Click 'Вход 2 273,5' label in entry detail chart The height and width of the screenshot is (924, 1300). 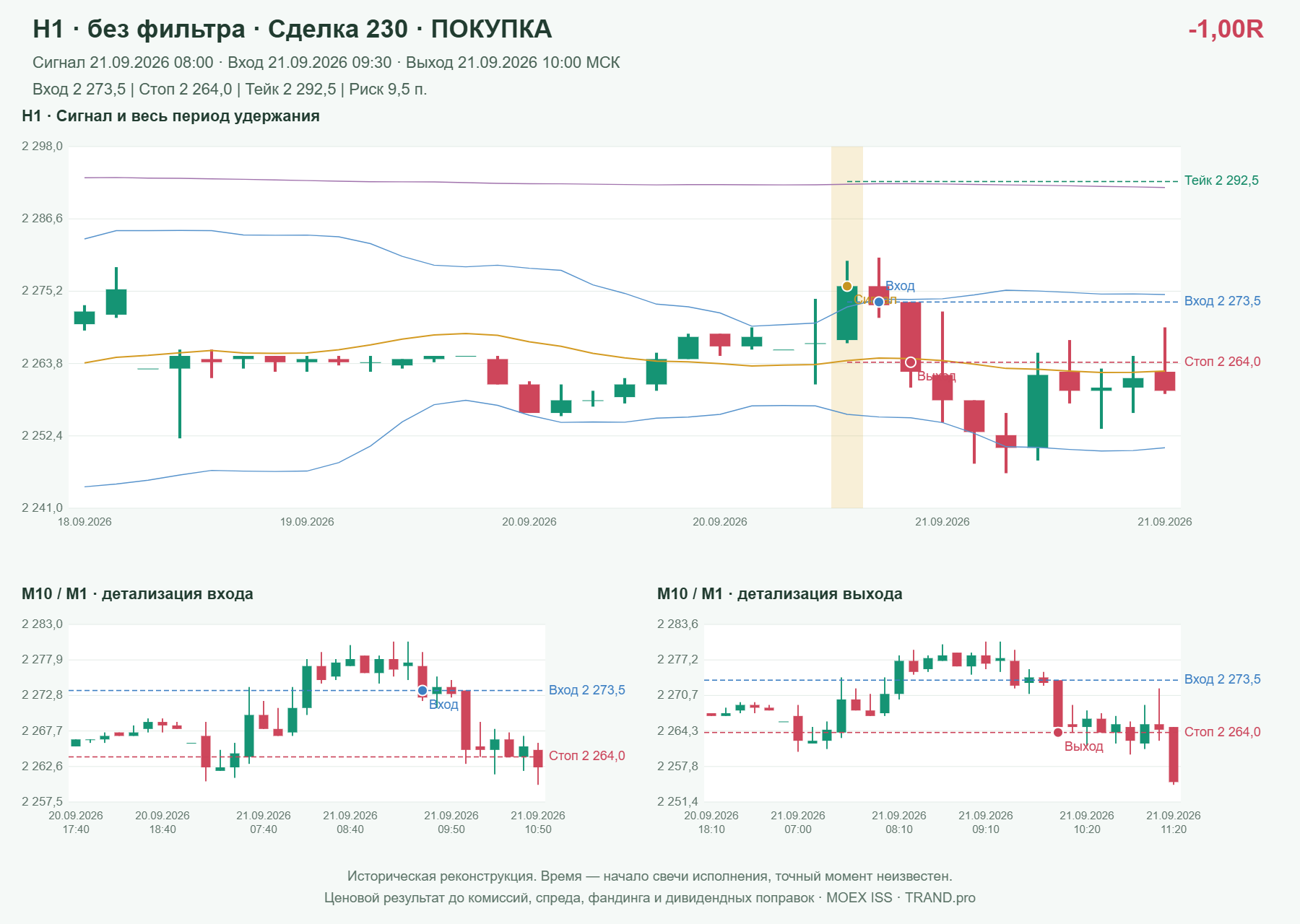pos(587,690)
